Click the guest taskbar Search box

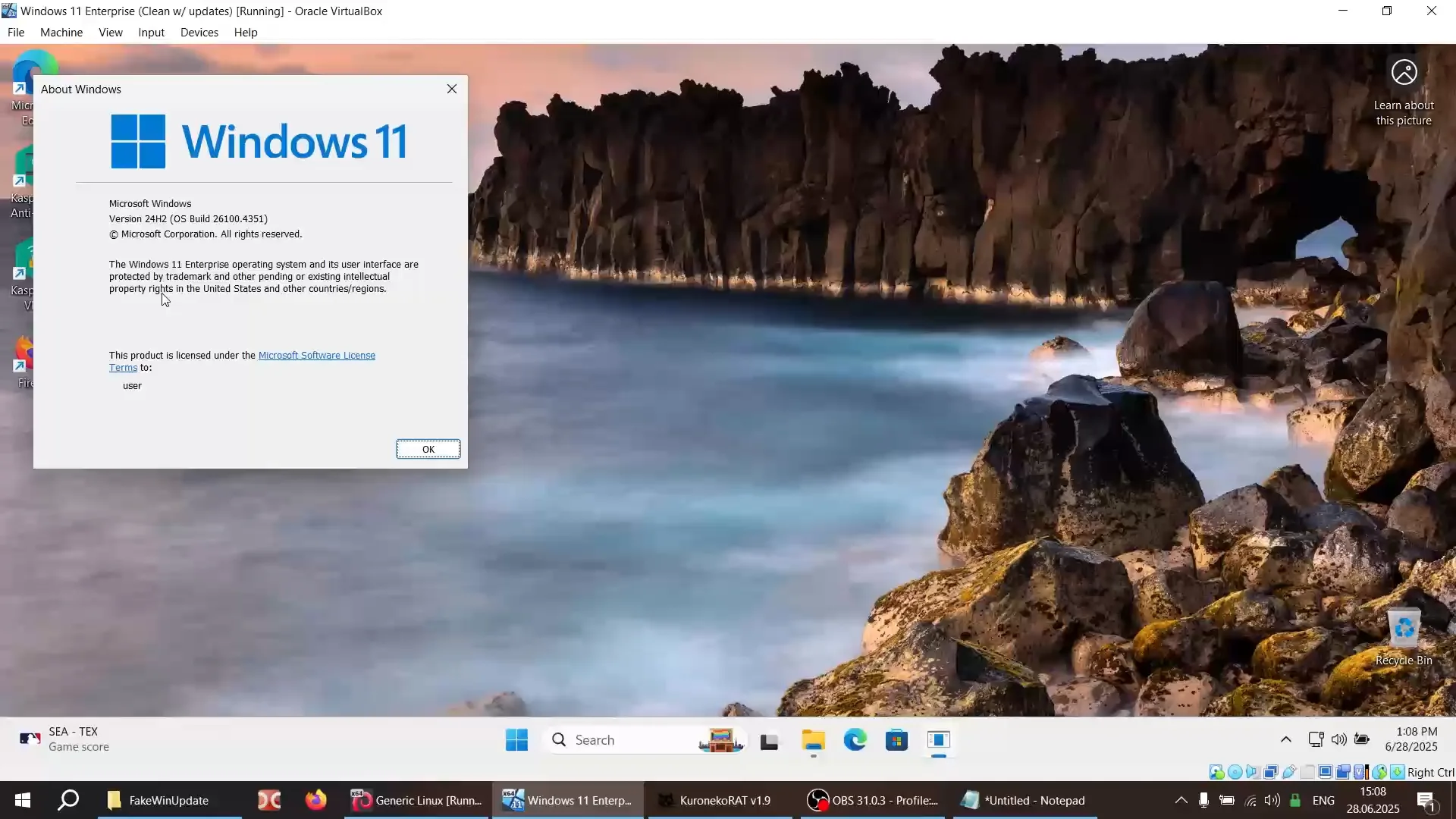[622, 740]
